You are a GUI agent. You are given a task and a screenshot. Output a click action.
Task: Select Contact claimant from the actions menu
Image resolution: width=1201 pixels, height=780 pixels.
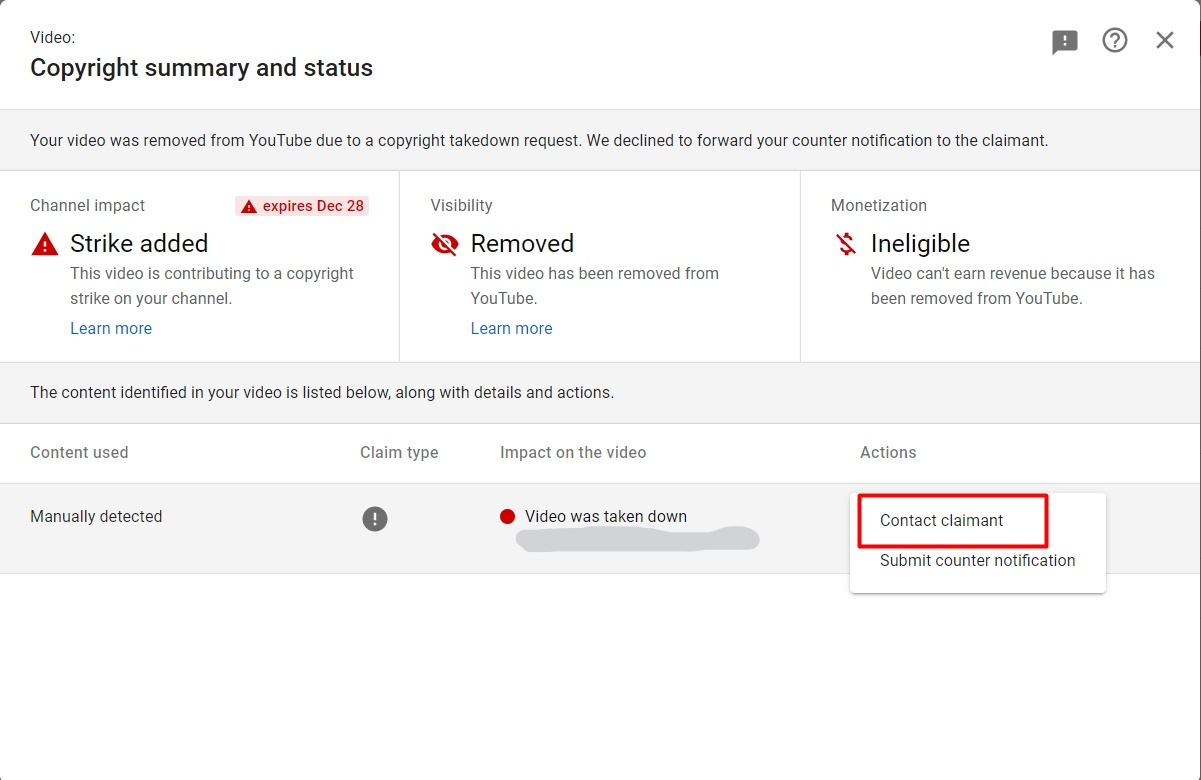coord(942,520)
